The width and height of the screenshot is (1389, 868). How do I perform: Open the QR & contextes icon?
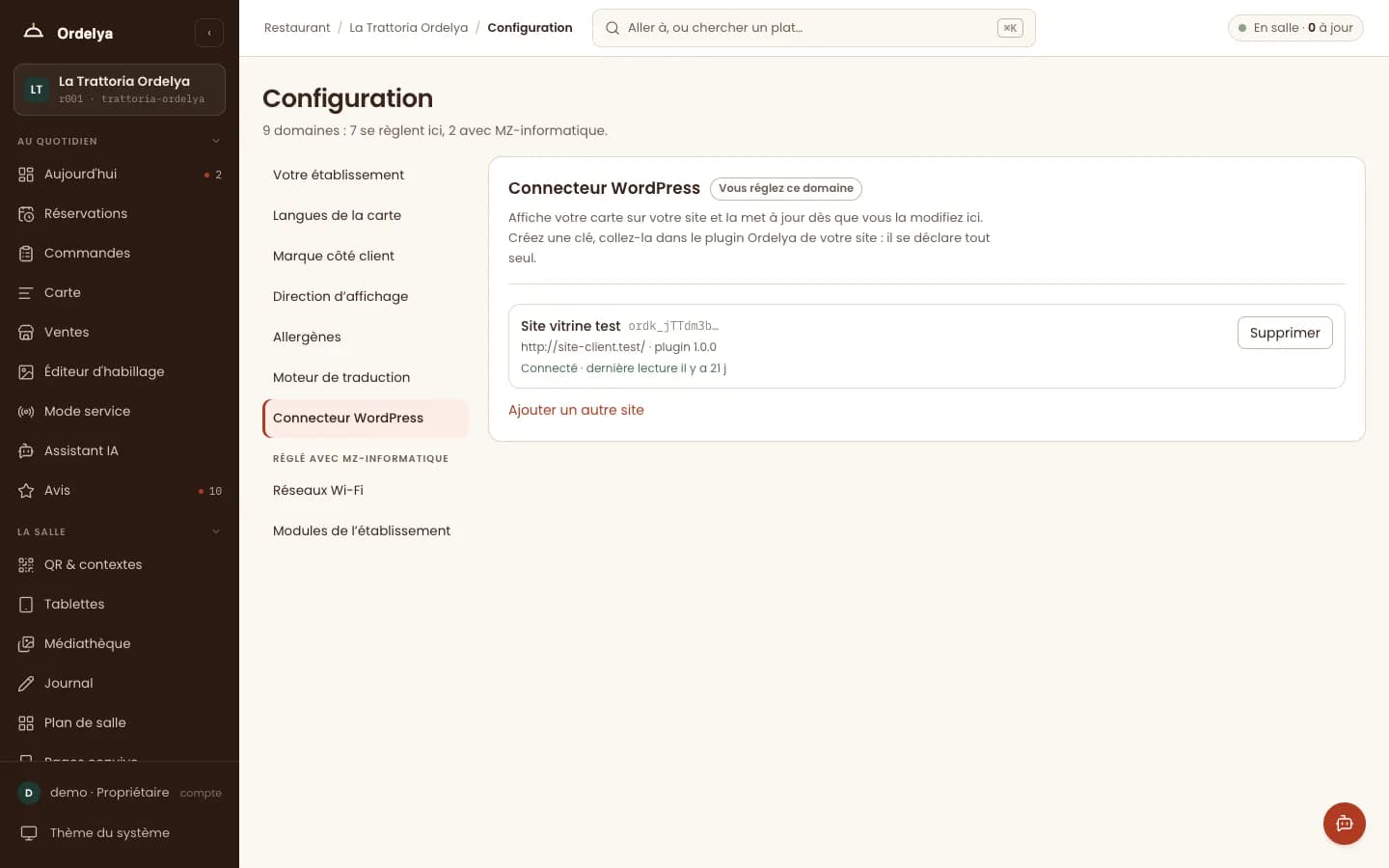(x=26, y=565)
